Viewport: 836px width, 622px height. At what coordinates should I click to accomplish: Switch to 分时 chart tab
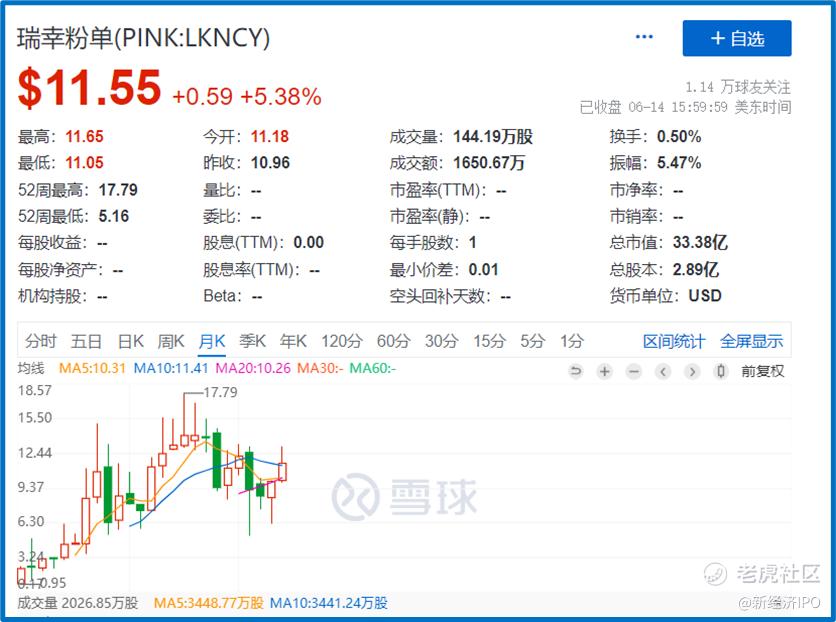pyautogui.click(x=41, y=341)
